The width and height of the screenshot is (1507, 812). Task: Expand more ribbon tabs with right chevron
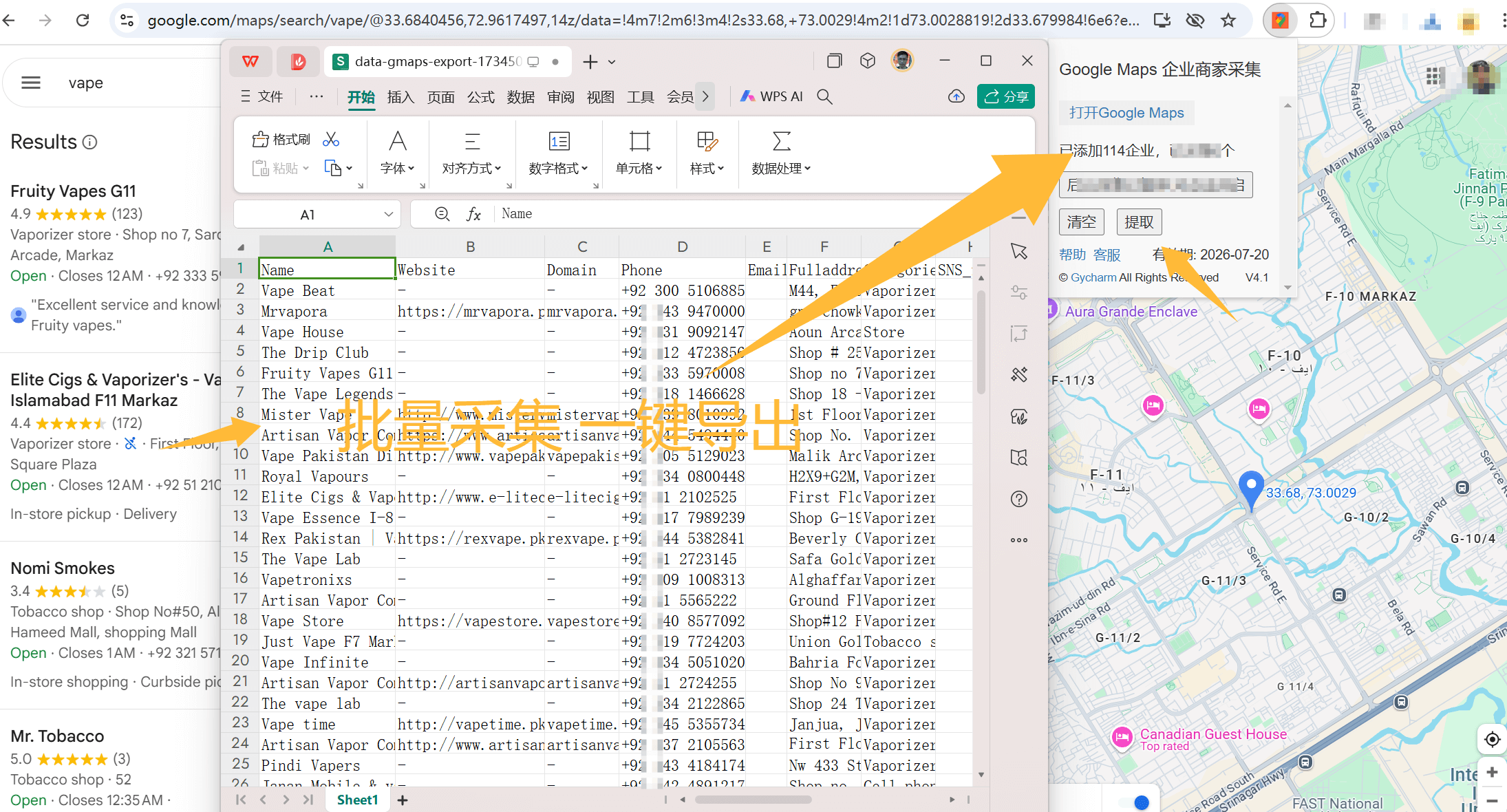pos(705,96)
